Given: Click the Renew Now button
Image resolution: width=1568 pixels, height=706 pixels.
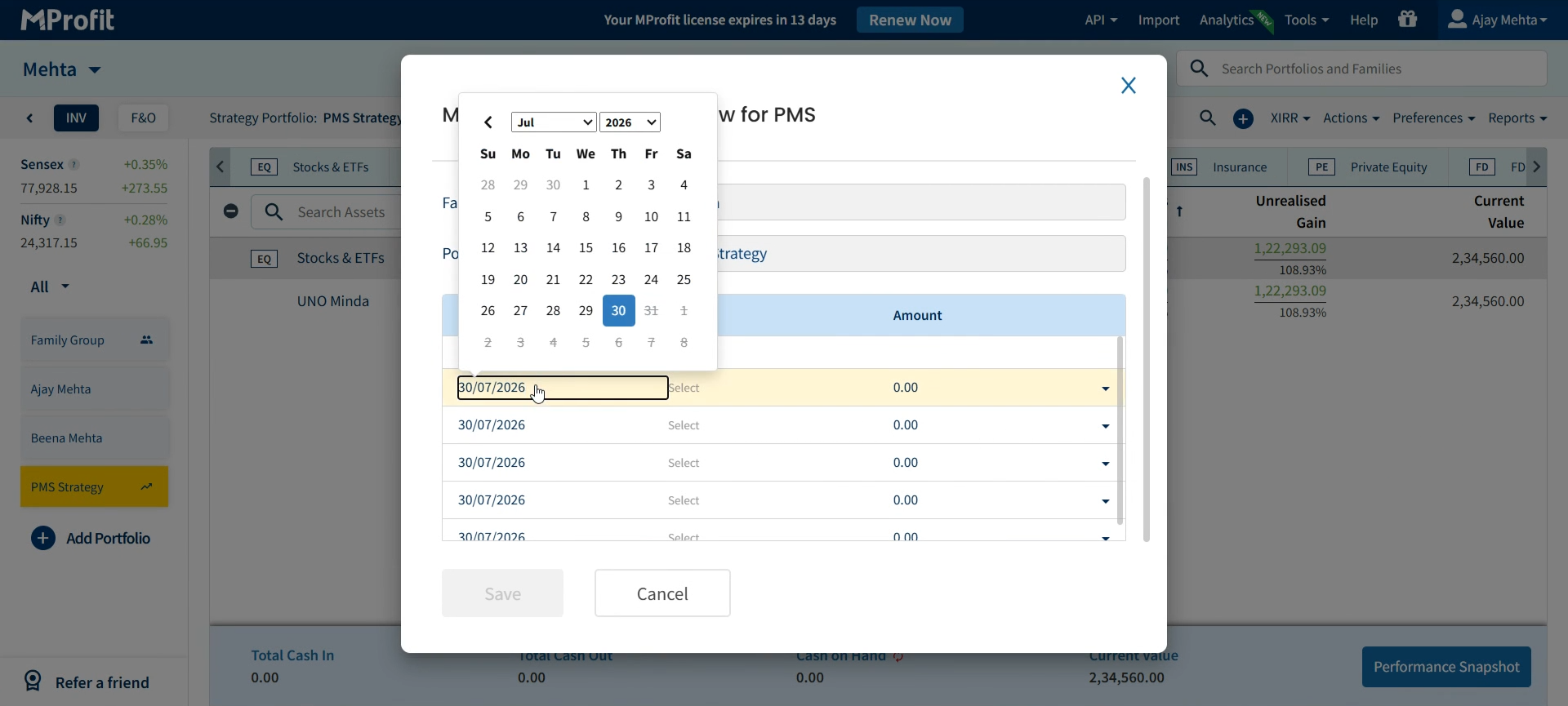Looking at the screenshot, I should click(910, 20).
